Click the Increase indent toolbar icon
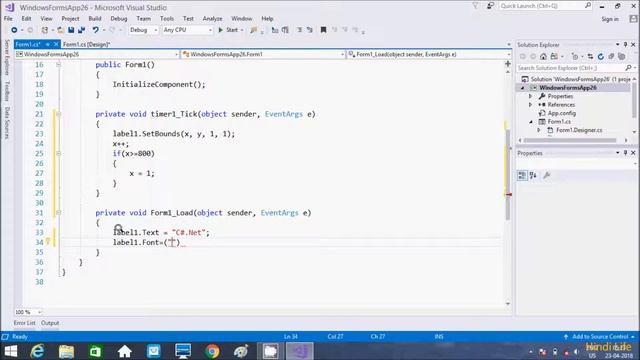Screen dimensions: 640x360 pos(285,30)
